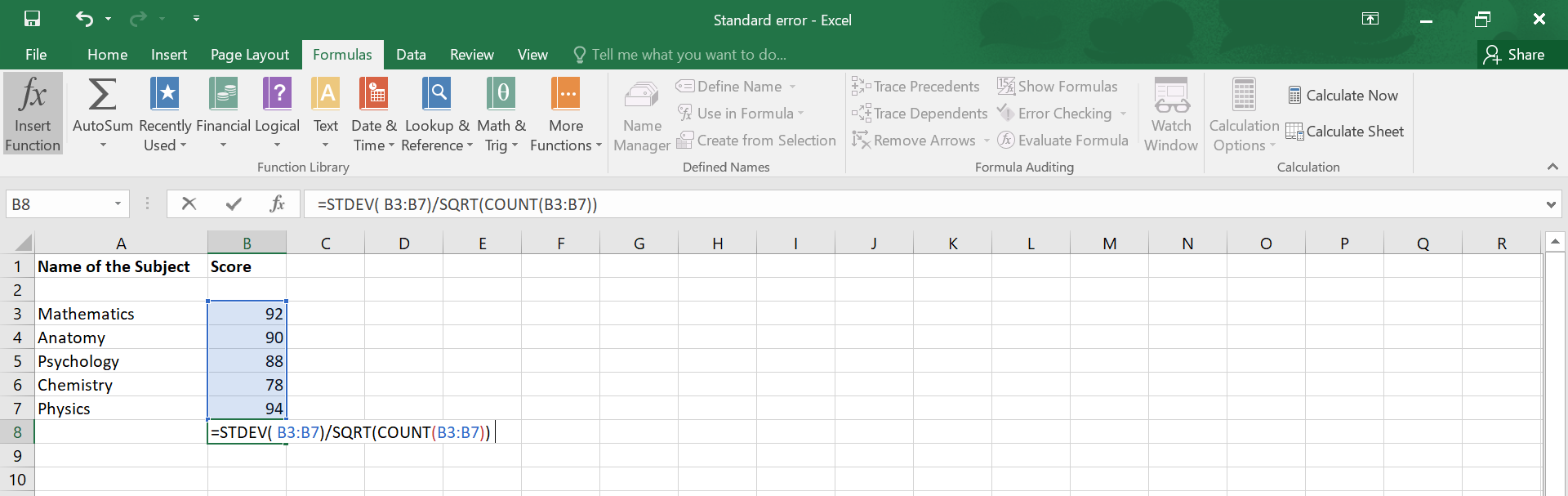This screenshot has height=496, width=1568.
Task: Expand the Name Box dropdown
Action: tap(118, 203)
